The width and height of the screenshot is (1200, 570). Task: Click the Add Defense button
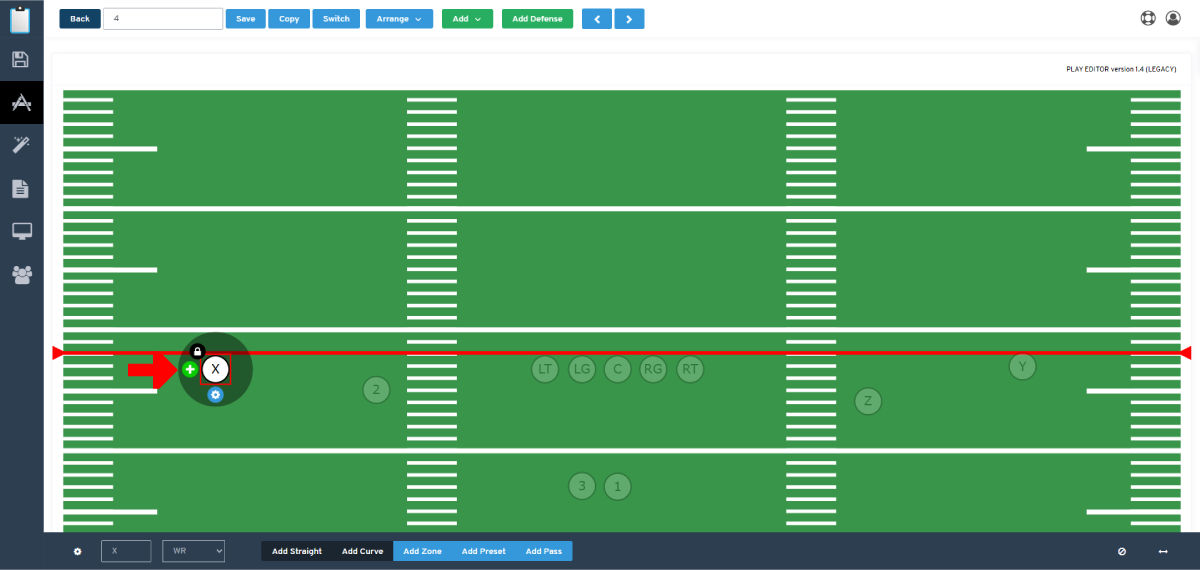pyautogui.click(x=537, y=19)
